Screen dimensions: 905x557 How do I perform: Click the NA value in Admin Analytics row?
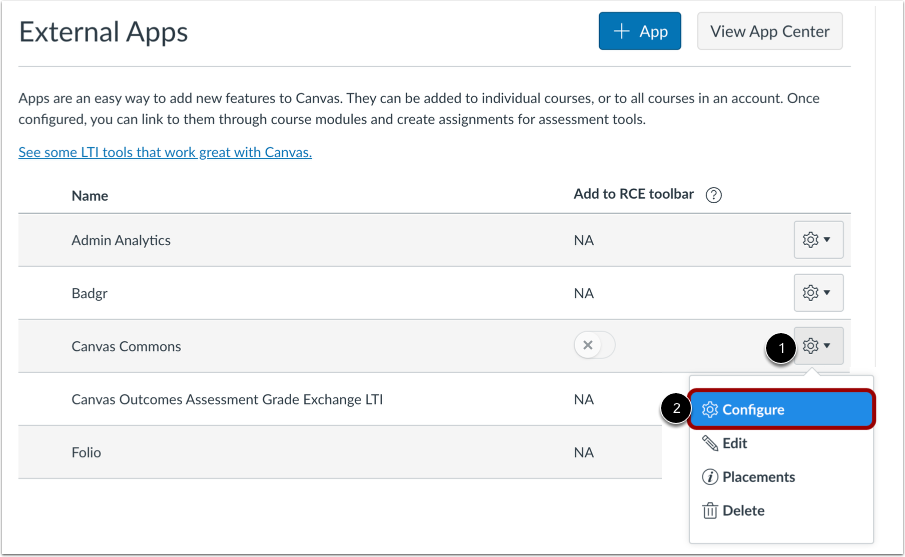tap(584, 240)
